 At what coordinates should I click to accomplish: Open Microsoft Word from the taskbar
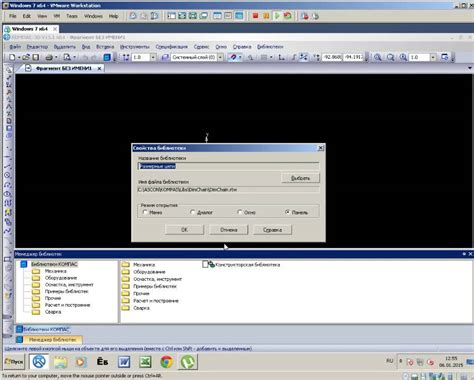click(x=124, y=362)
